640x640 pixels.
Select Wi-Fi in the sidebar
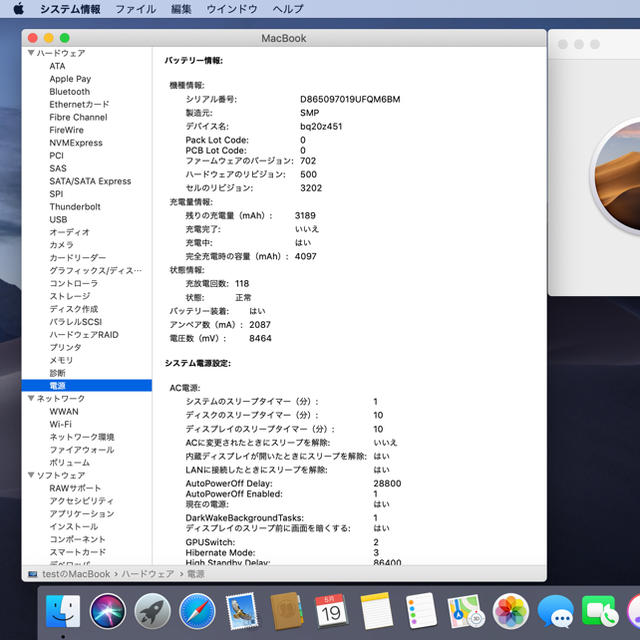coord(60,424)
